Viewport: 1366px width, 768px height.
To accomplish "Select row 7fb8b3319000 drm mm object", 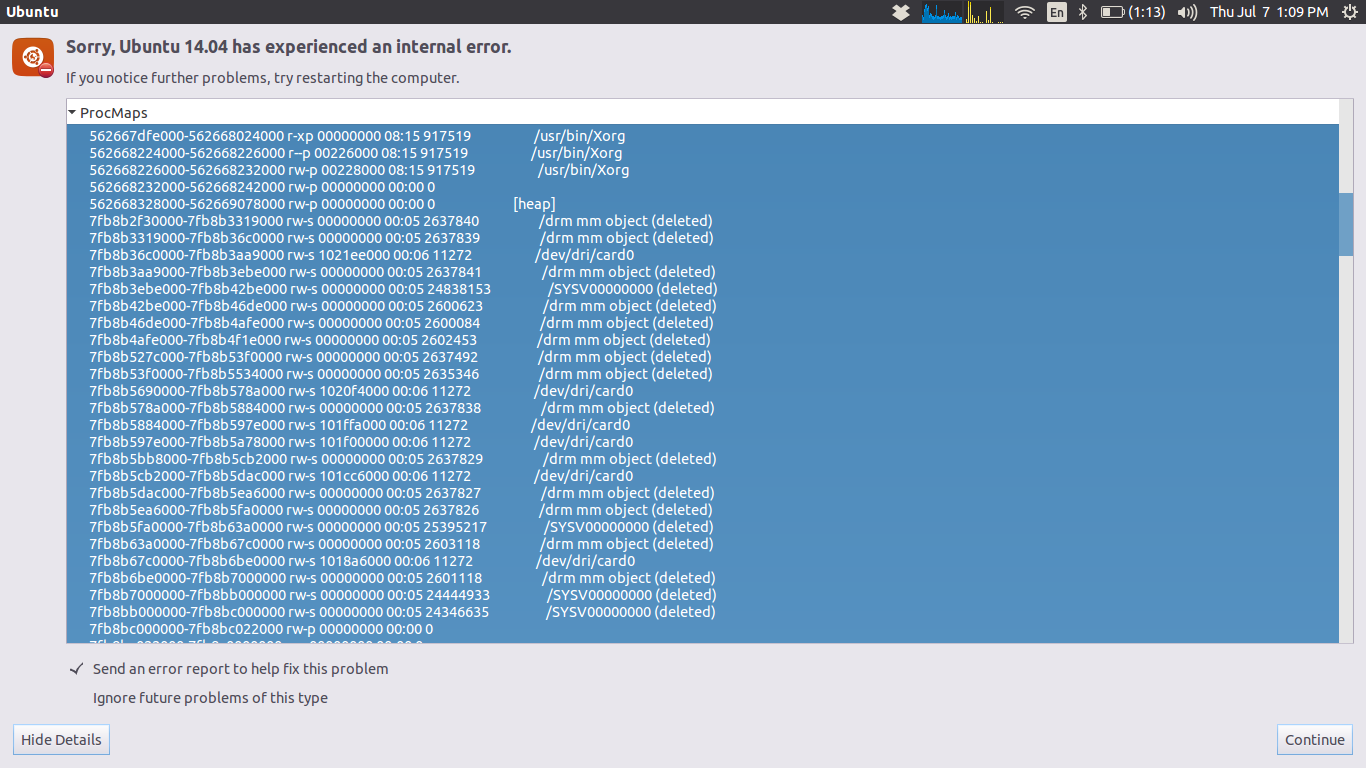I will click(702, 238).
